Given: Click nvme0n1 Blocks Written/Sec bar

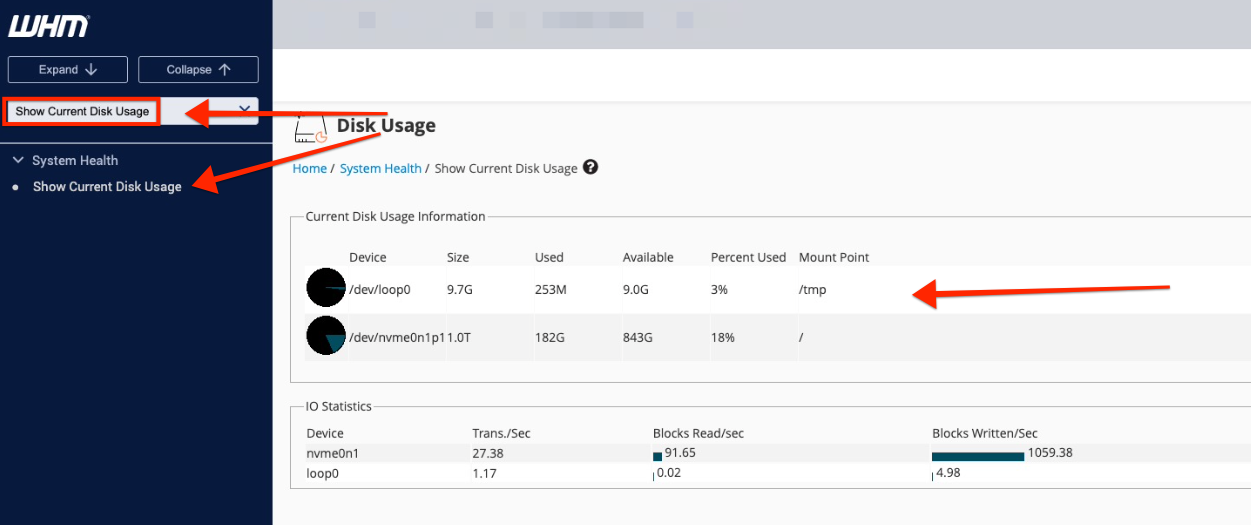Looking at the screenshot, I should click(977, 456).
